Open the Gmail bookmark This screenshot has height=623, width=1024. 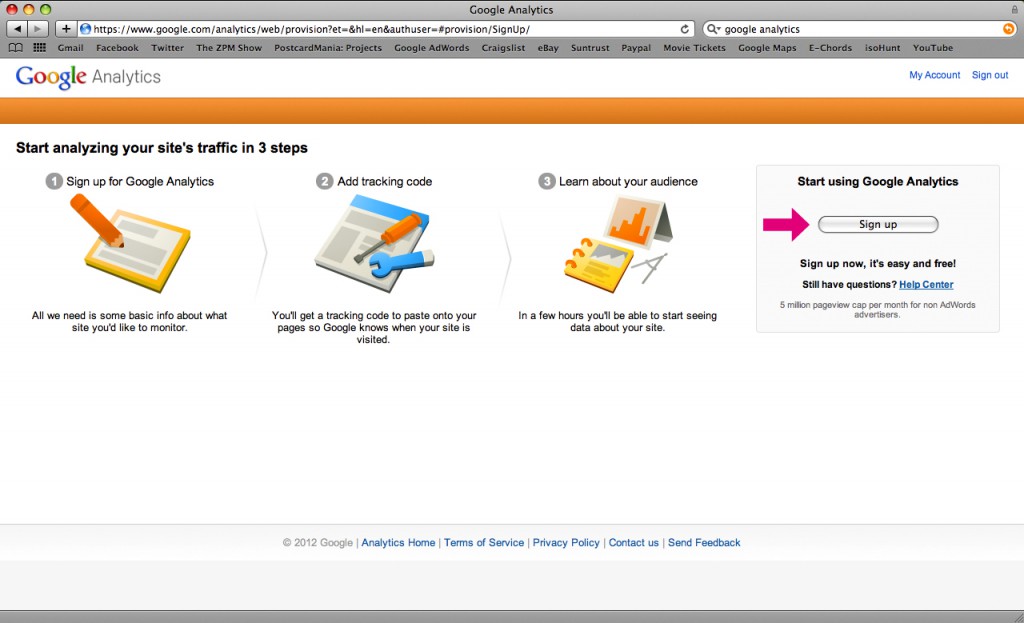70,47
